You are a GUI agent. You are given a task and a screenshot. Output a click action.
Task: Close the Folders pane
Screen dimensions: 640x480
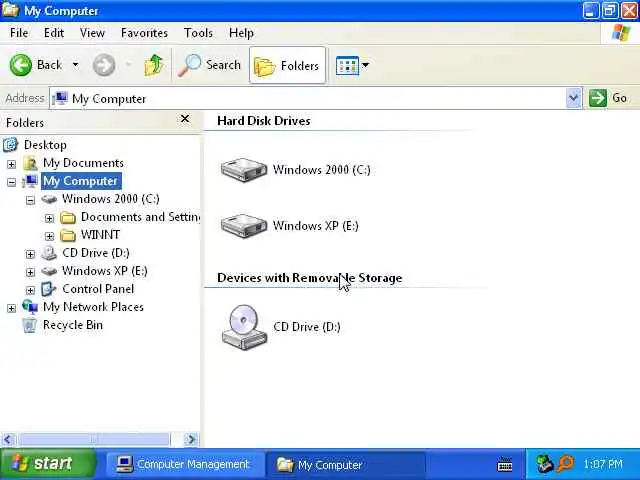[x=185, y=119]
